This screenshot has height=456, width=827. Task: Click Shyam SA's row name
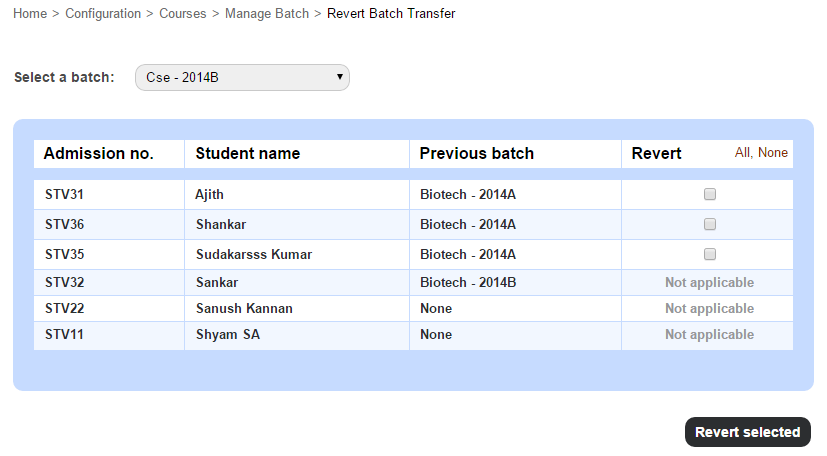click(x=228, y=334)
